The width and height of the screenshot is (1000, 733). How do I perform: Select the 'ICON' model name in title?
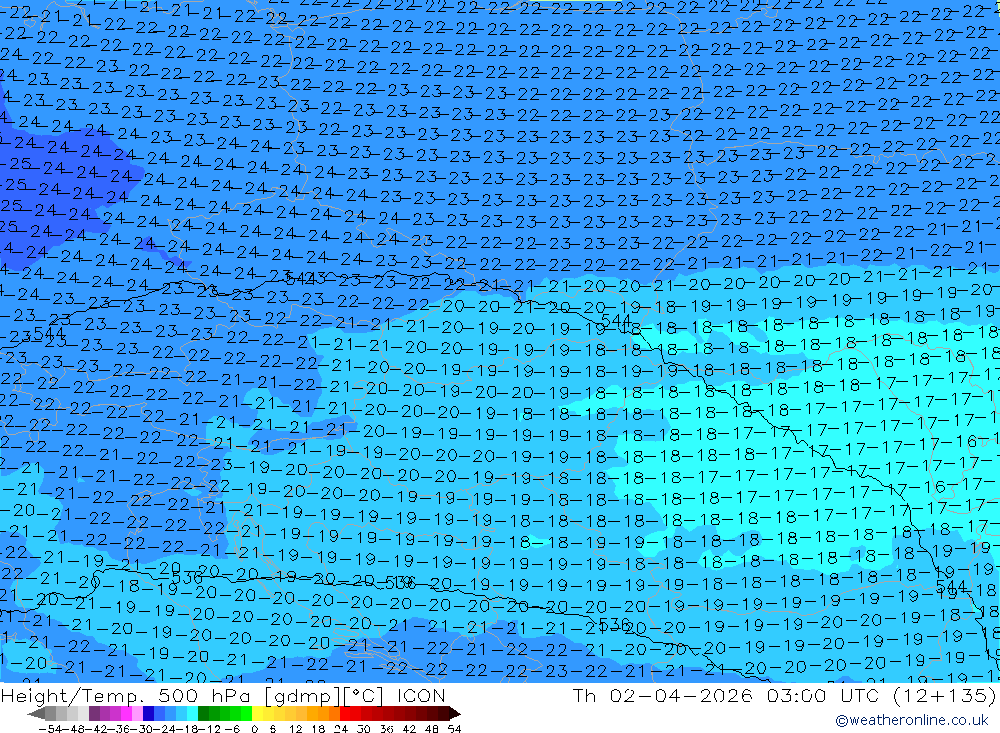[421, 695]
